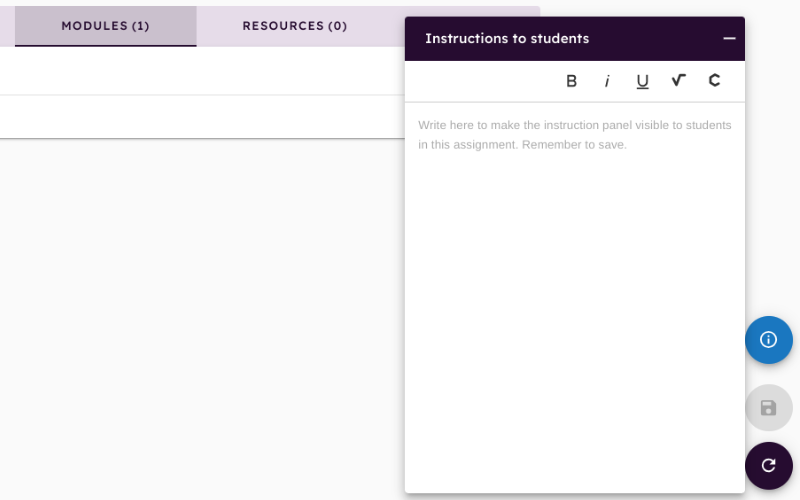The height and width of the screenshot is (500, 800).
Task: Click the dark circular refresh button
Action: pos(768,465)
